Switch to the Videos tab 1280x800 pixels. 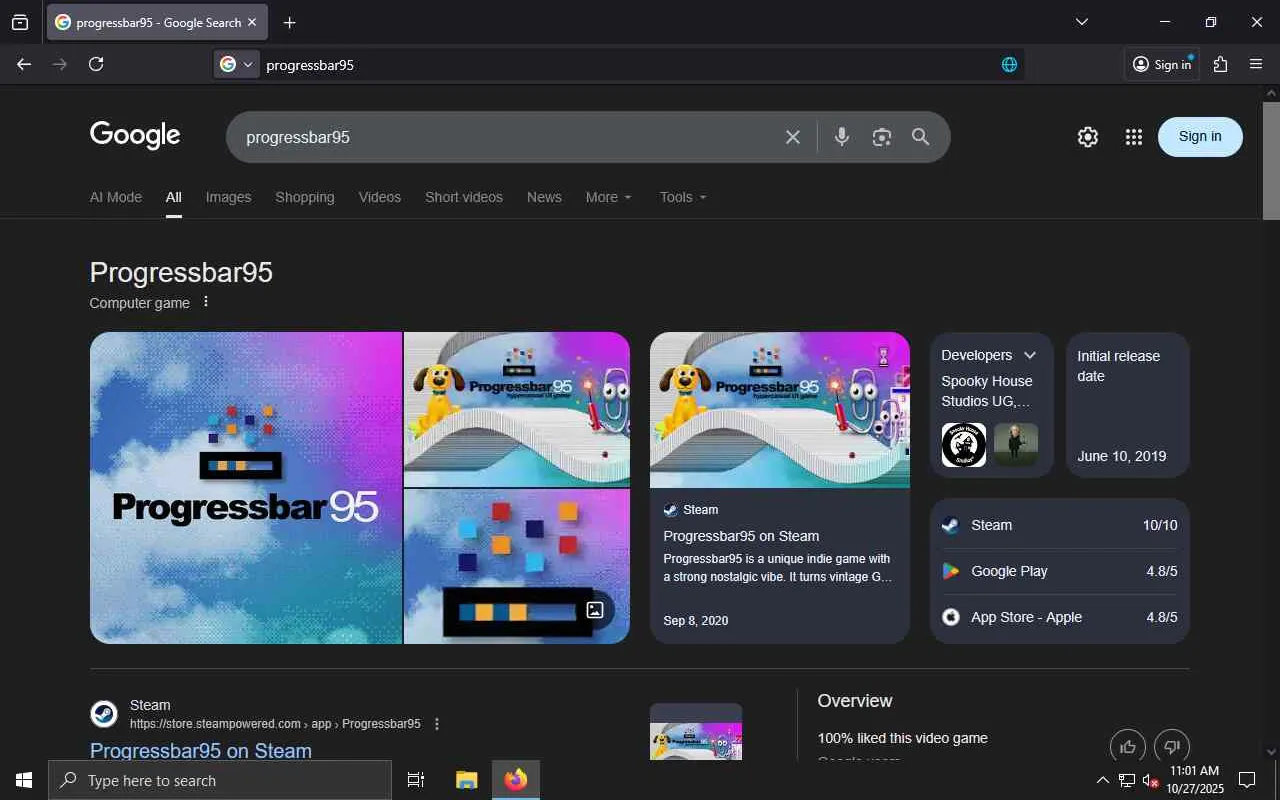tap(380, 197)
